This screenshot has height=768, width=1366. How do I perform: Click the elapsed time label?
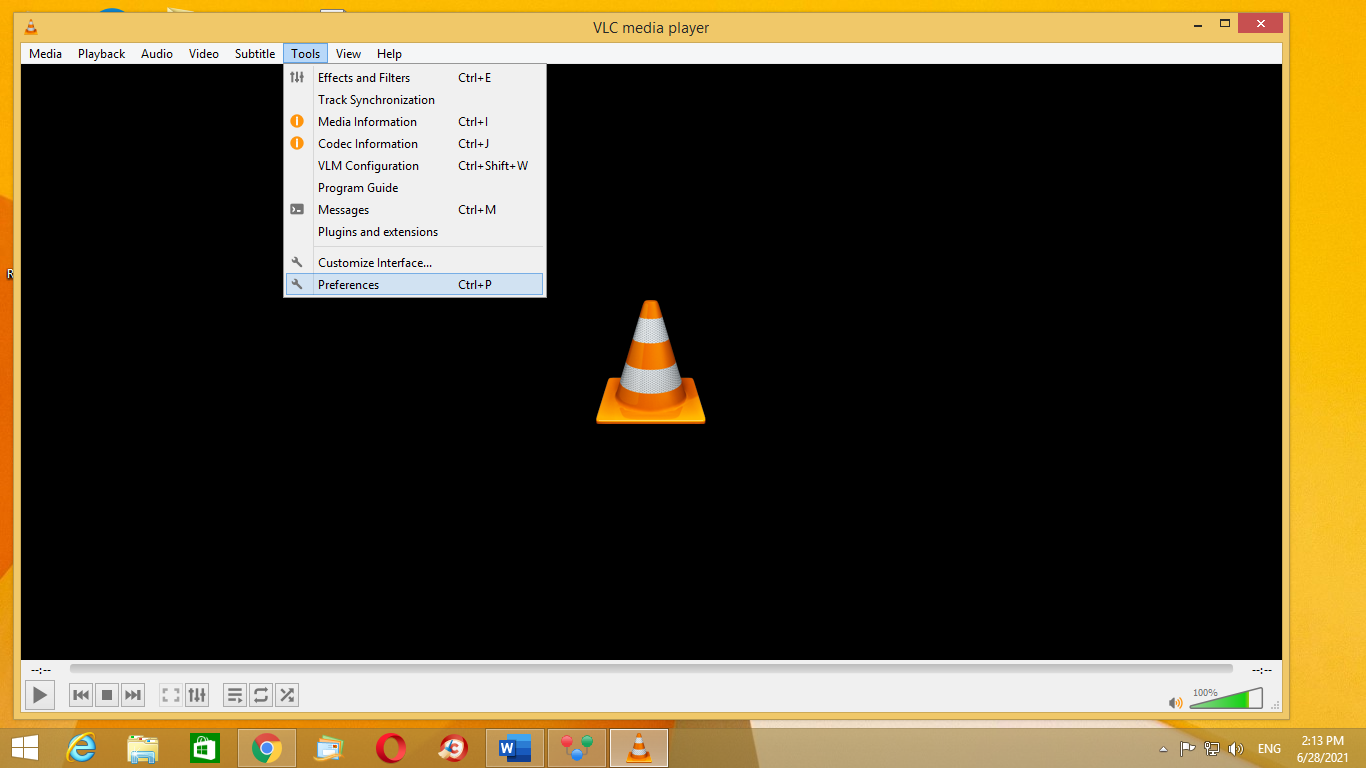41,670
